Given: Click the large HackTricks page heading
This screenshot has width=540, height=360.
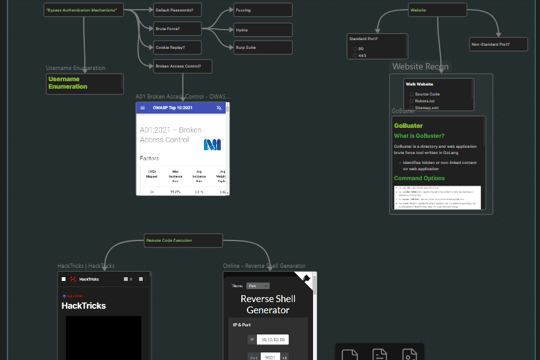Looking at the screenshot, I should (x=84, y=306).
